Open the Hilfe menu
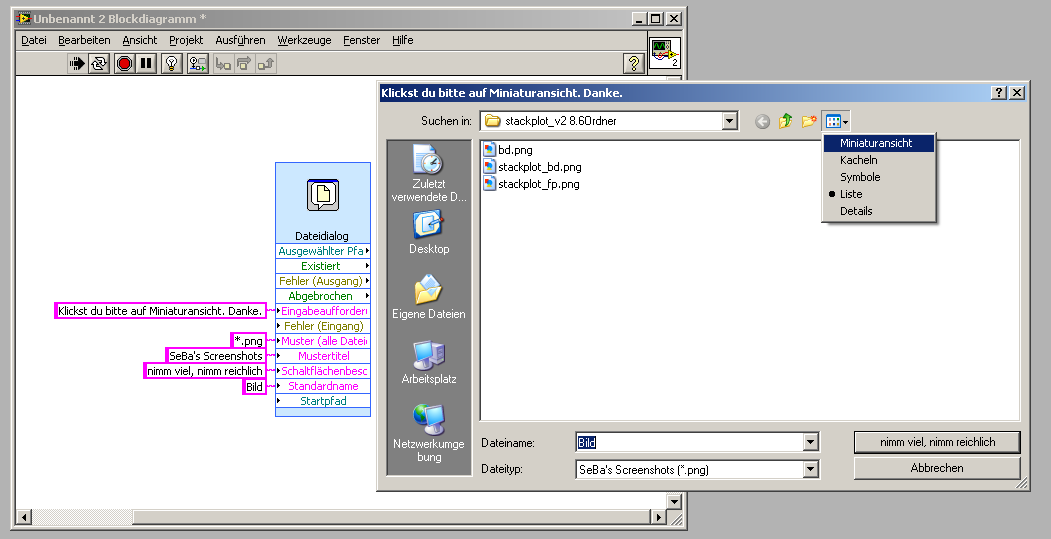The image size is (1051, 539). [x=402, y=40]
